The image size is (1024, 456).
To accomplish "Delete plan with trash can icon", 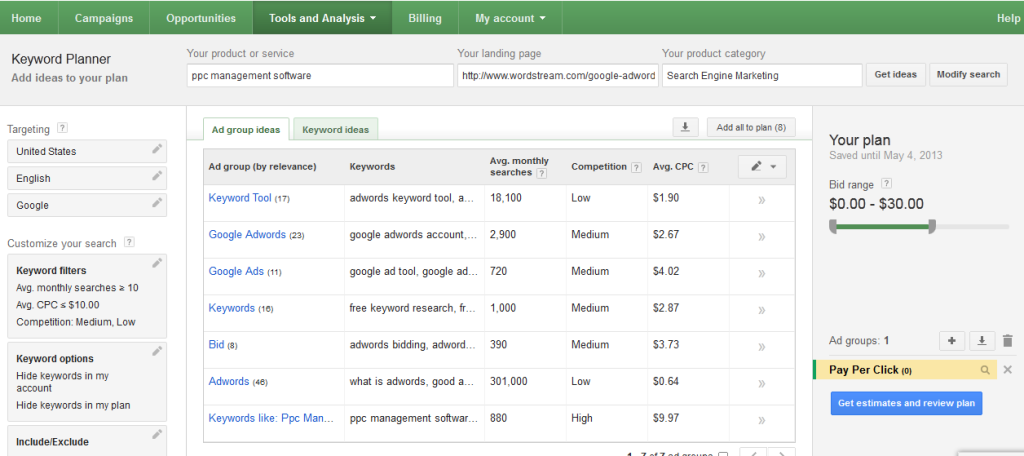I will [1008, 340].
